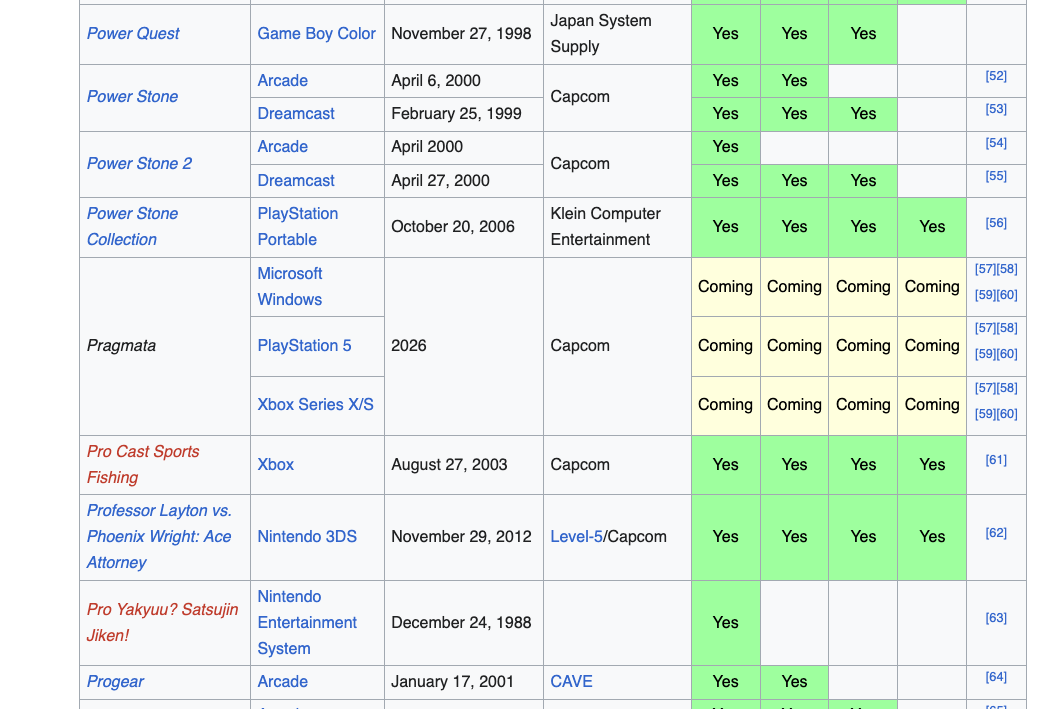Jump to reference [63]
The image size is (1056, 709).
(x=996, y=617)
